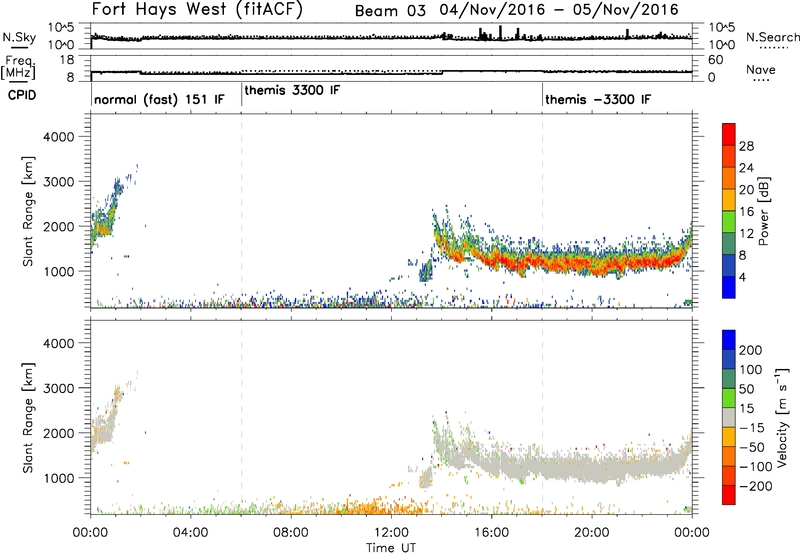Image resolution: width=800 pixels, height=554 pixels.
Task: Click the '12:00' time tick label
Action: point(391,533)
